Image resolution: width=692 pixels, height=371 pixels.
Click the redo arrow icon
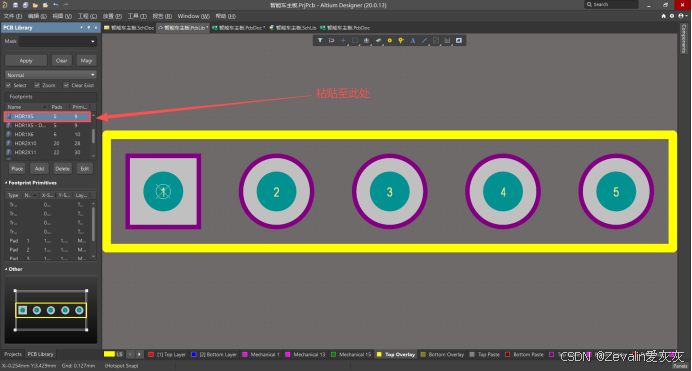pyautogui.click(x=66, y=5)
